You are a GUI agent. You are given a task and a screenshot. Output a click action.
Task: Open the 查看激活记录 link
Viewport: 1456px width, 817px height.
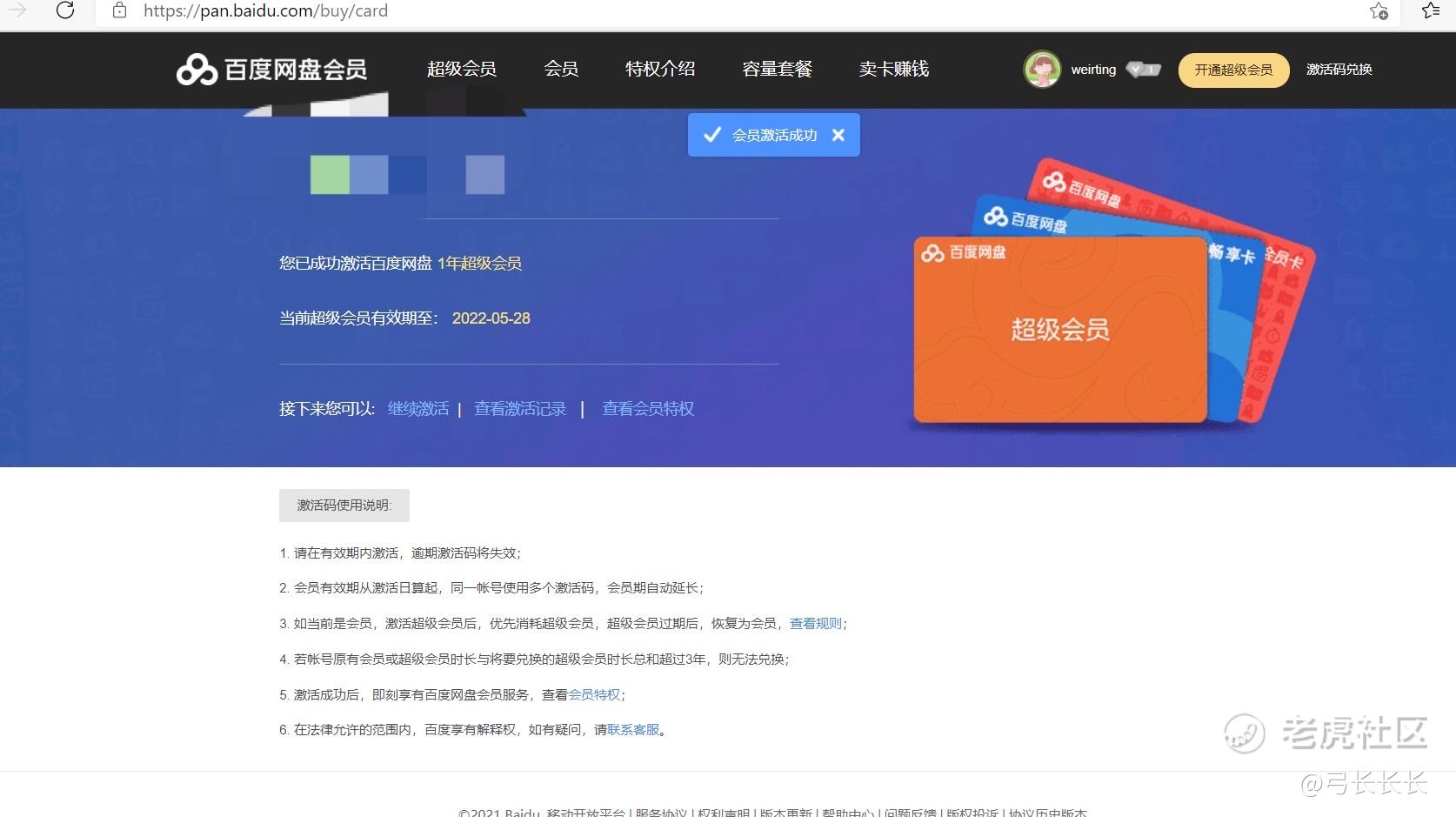[520, 408]
